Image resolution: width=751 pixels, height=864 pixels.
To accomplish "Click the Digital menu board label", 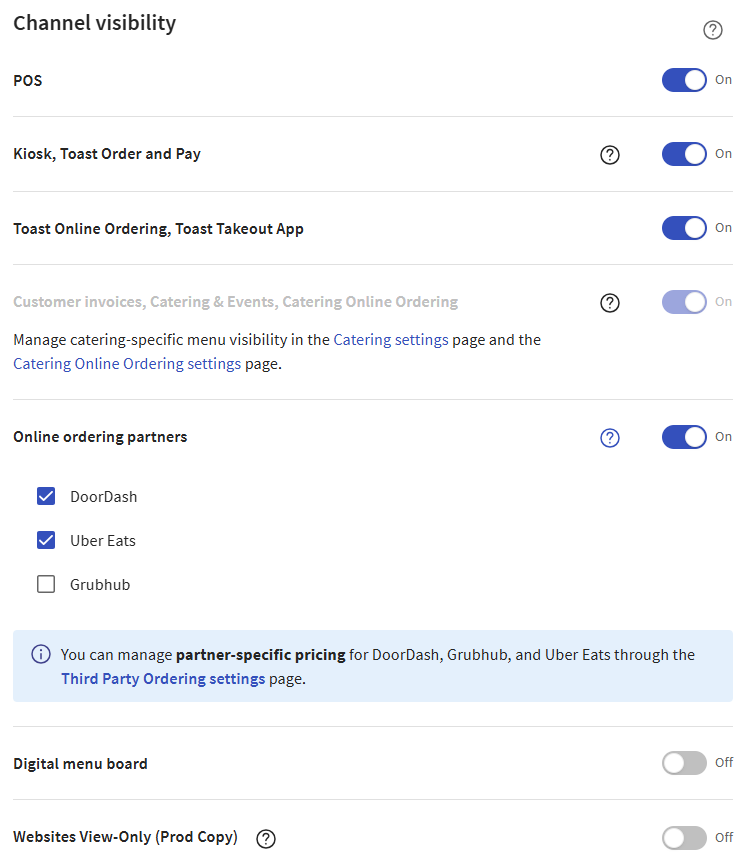I will (80, 764).
